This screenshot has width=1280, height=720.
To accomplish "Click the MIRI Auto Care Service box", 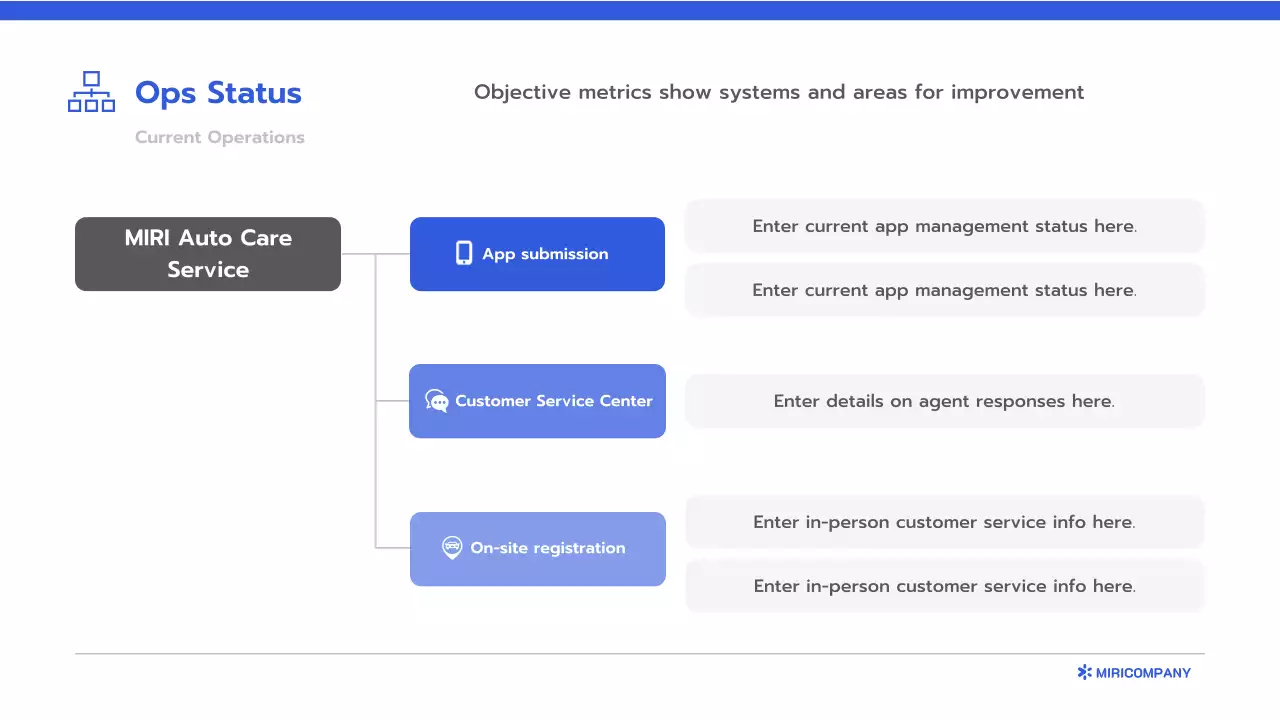I will 208,254.
